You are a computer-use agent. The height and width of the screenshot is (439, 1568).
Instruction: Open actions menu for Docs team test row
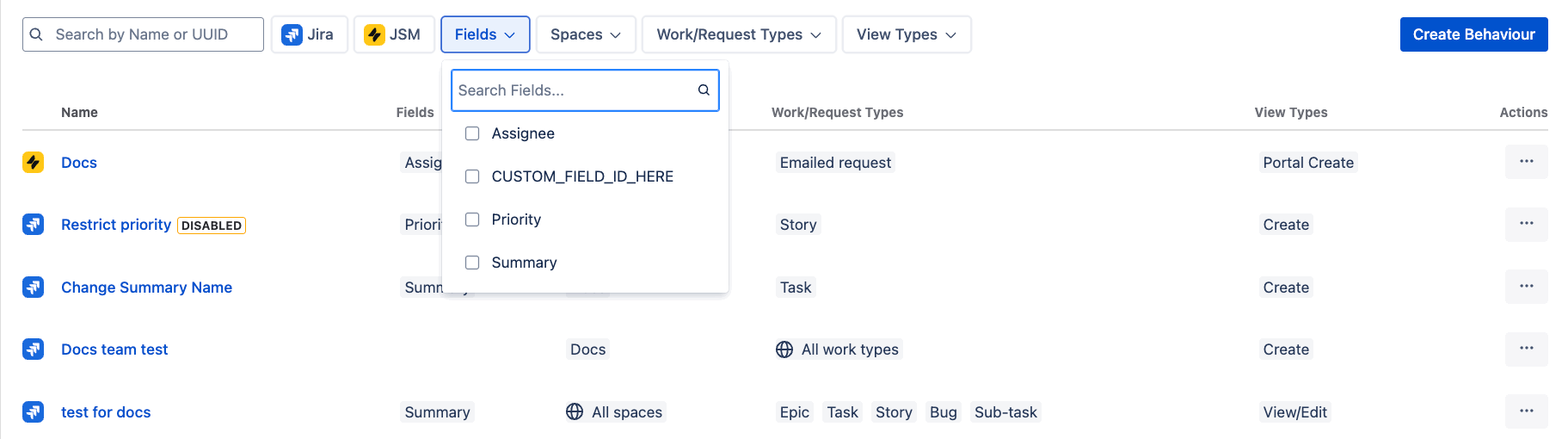[1526, 349]
